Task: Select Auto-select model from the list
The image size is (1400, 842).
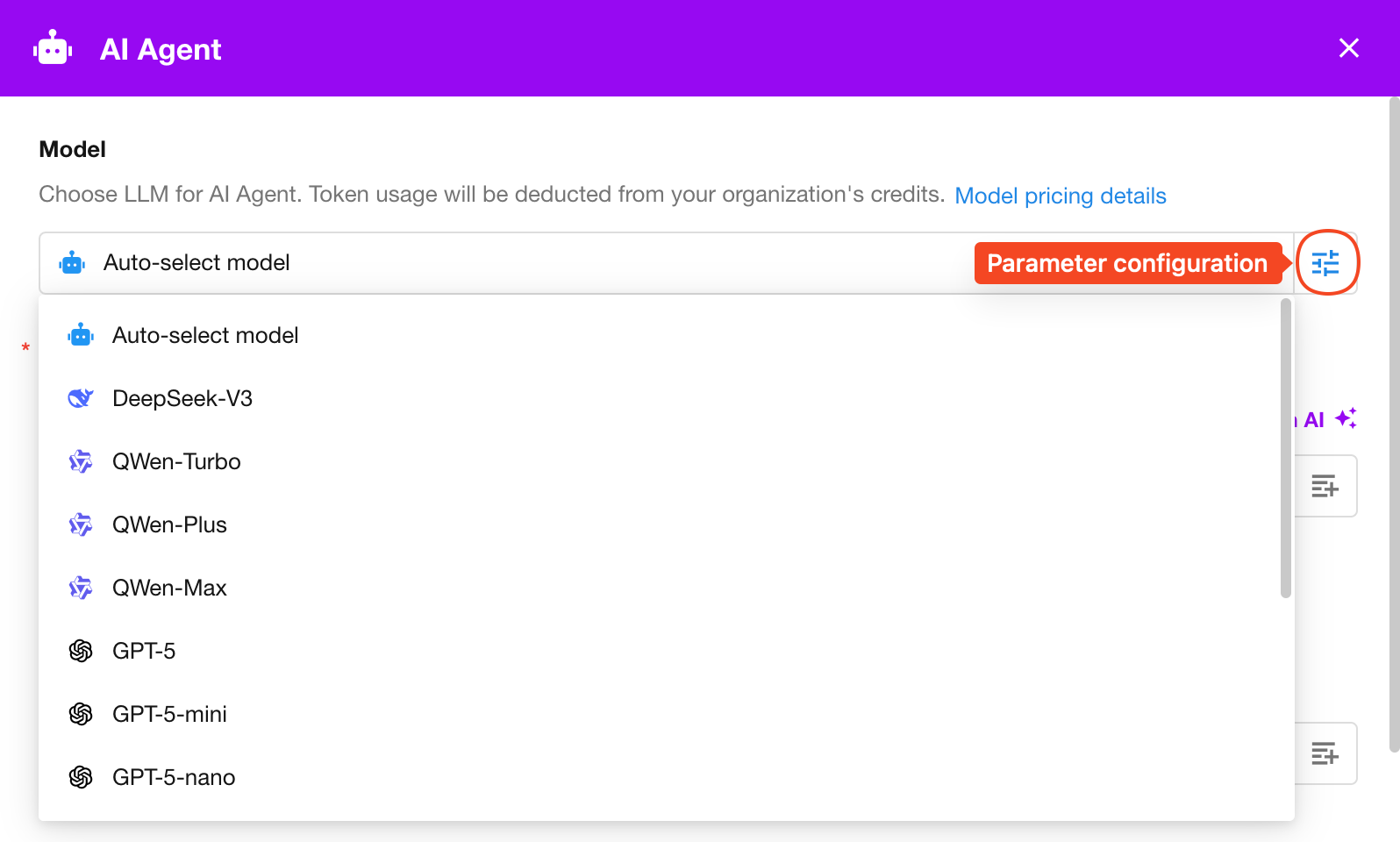Action: tap(205, 335)
